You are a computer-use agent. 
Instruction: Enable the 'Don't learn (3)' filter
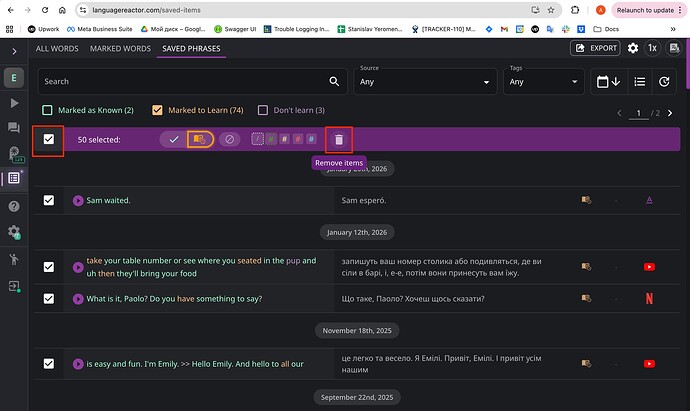tap(264, 110)
